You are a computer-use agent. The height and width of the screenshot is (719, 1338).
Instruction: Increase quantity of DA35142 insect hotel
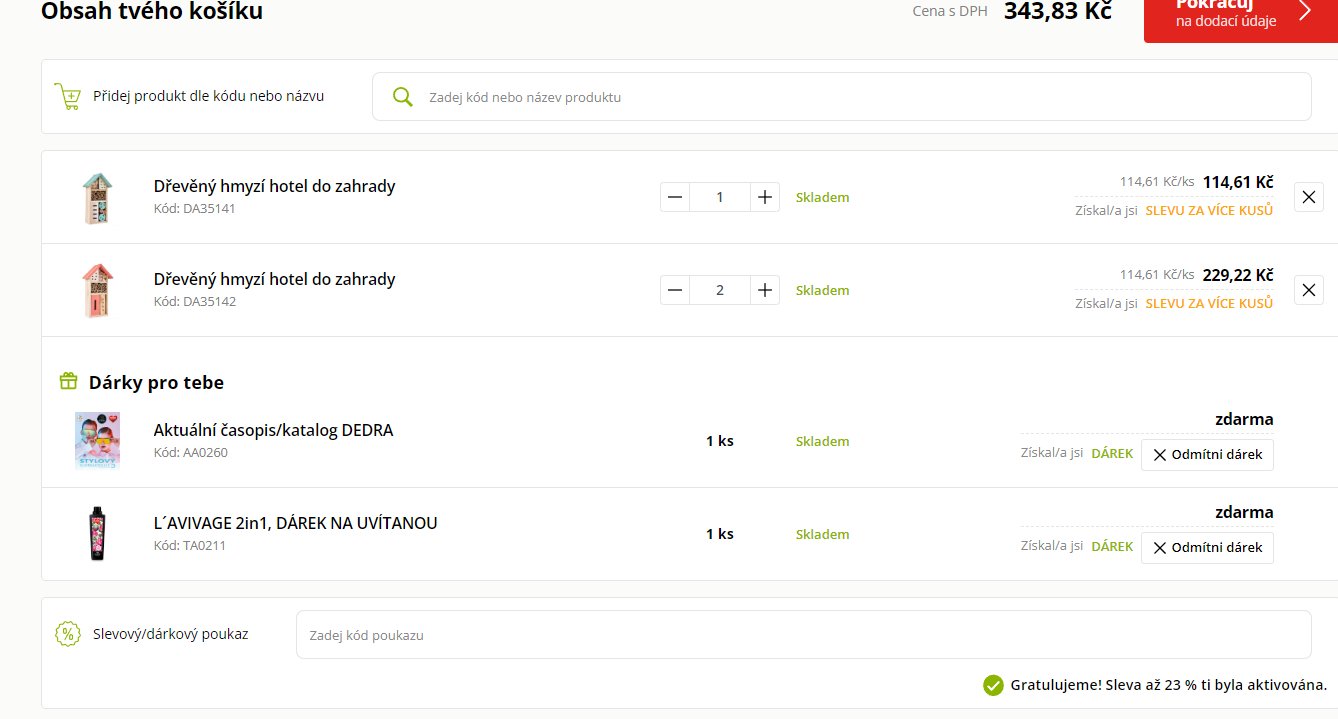(765, 290)
